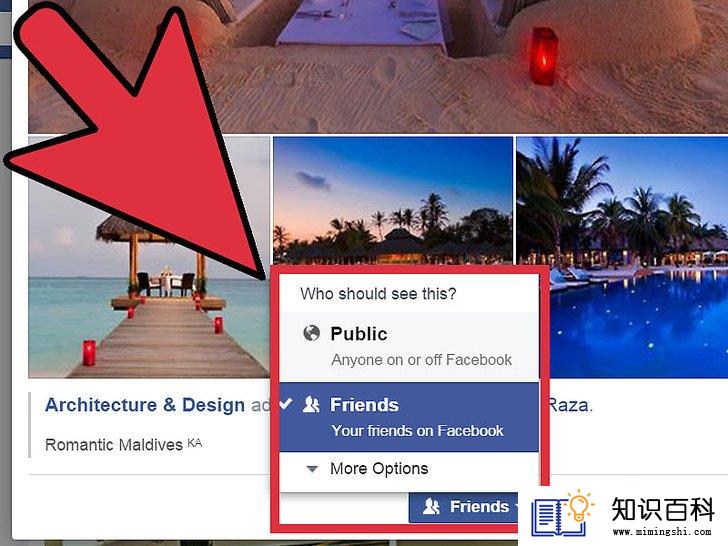Viewport: 728px width, 546px height.
Task: Open the palm trees pool photo
Action: click(622, 257)
